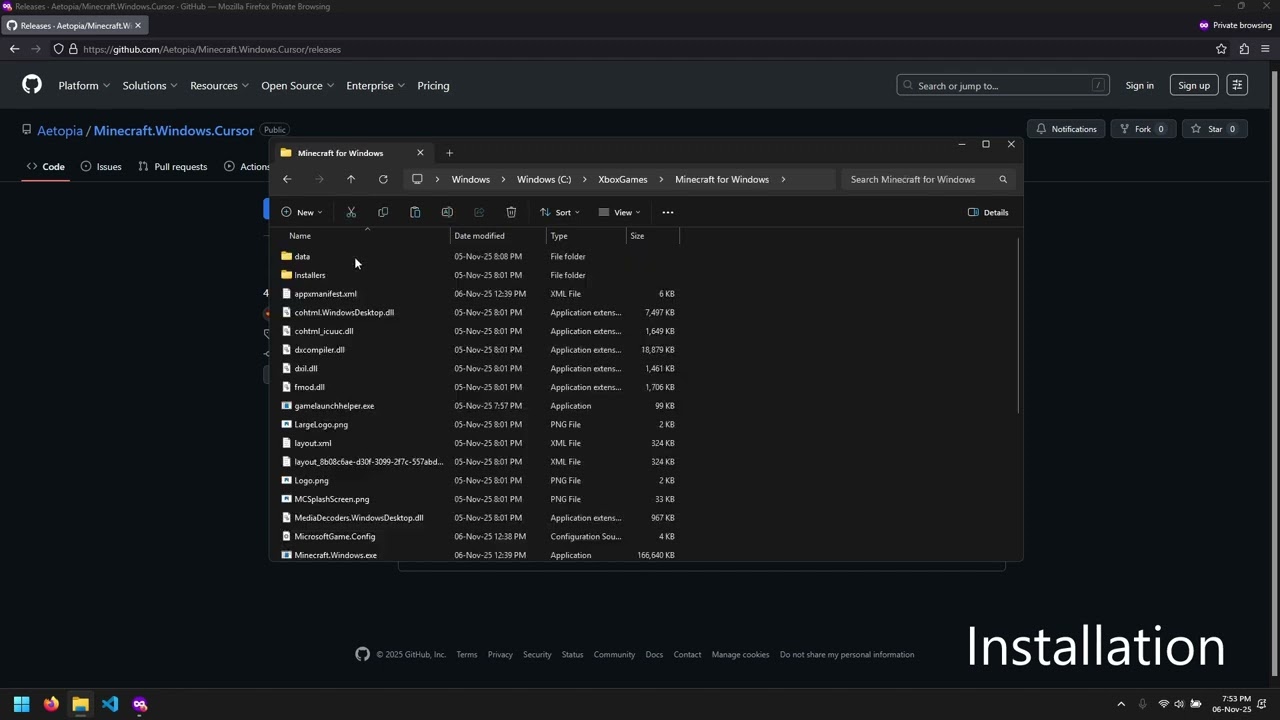Image resolution: width=1280 pixels, height=720 pixels.
Task: Expand the chevron after Windows (C:) breadcrumb
Action: click(x=585, y=179)
